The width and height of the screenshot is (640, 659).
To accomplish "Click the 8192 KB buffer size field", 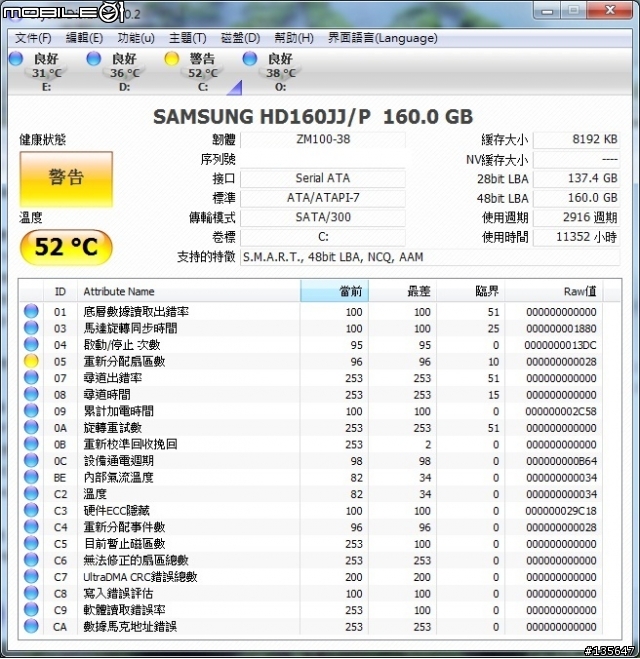I will [577, 139].
